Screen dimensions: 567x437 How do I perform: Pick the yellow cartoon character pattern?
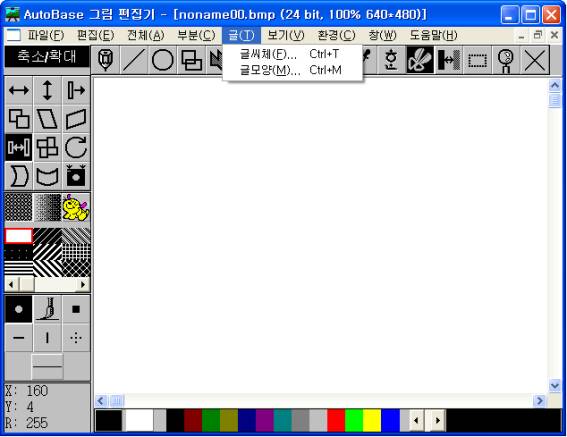pos(76,207)
